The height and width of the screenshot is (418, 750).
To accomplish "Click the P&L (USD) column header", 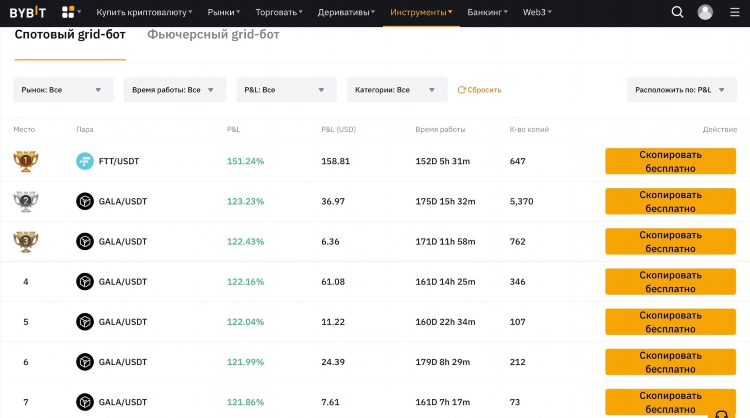I will pyautogui.click(x=339, y=129).
